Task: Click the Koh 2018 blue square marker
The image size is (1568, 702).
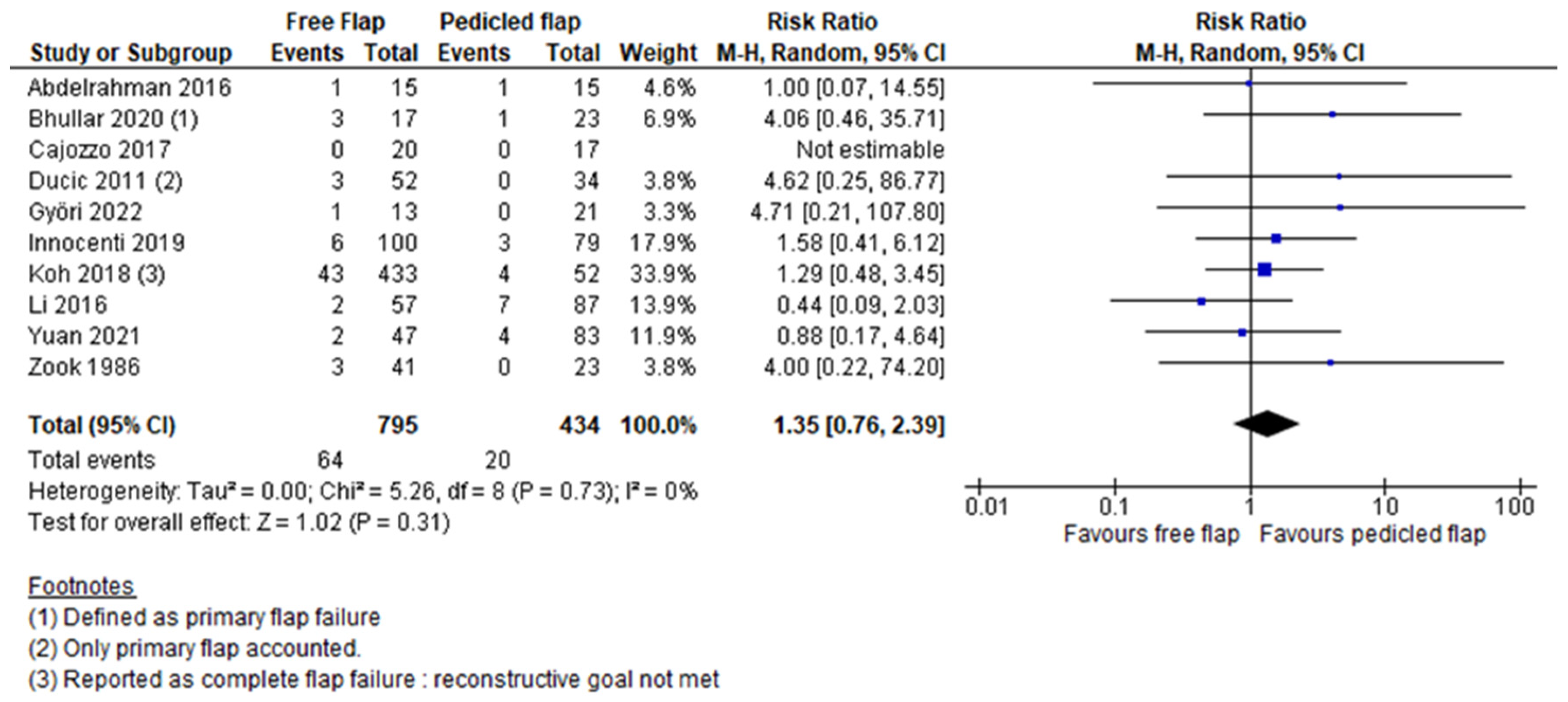Action: click(1264, 269)
